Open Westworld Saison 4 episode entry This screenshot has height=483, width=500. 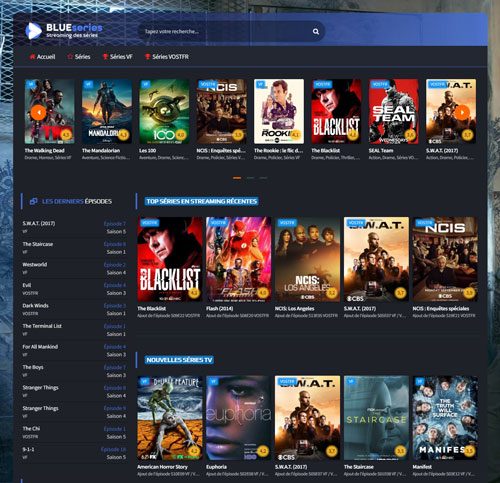(74, 268)
